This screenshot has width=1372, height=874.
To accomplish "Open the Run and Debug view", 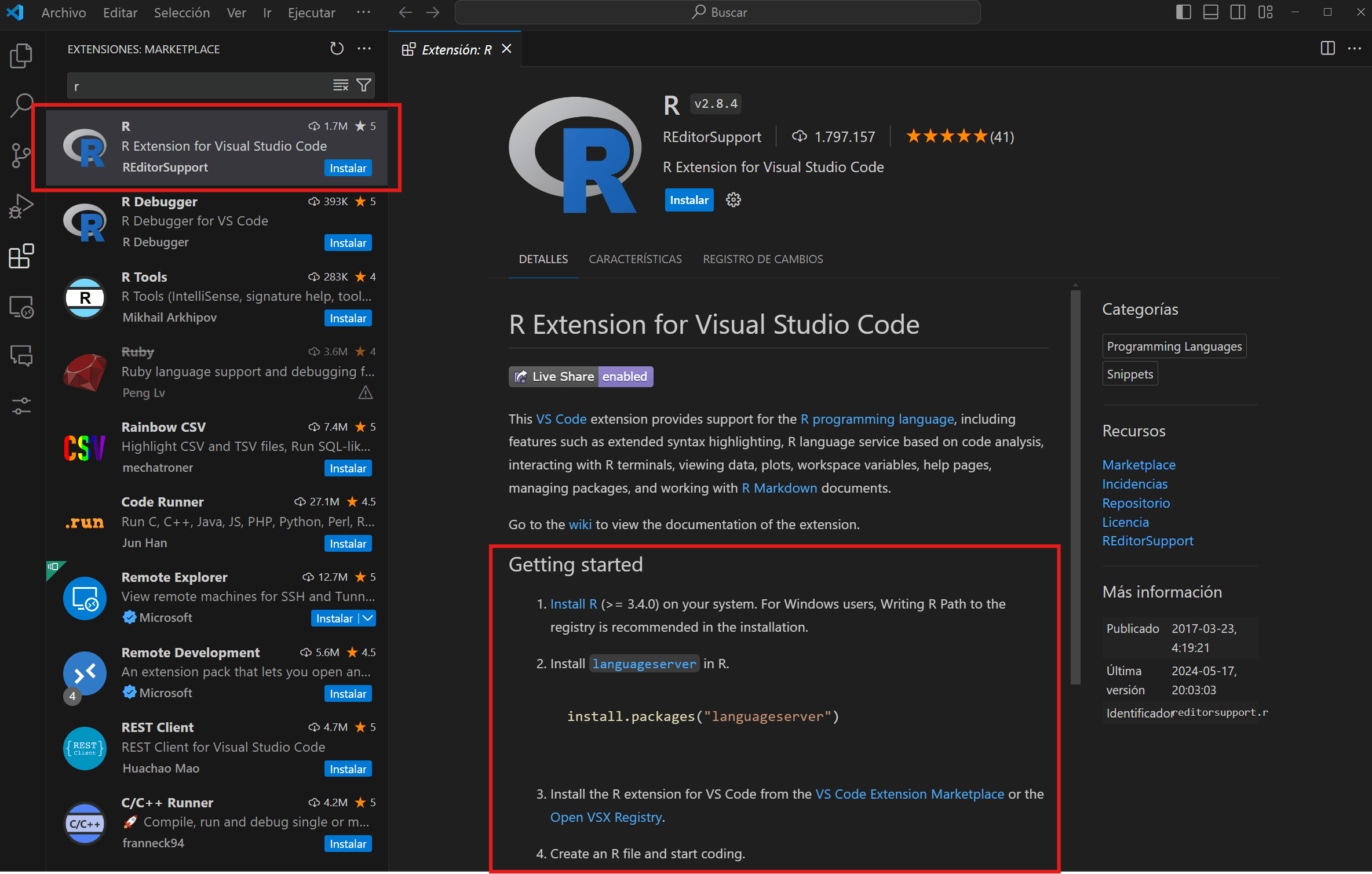I will click(21, 206).
